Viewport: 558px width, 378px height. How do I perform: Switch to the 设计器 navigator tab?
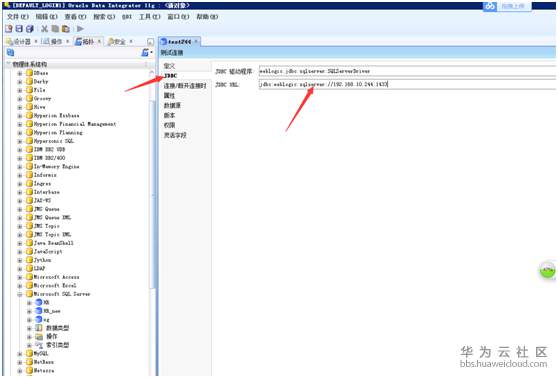point(21,42)
